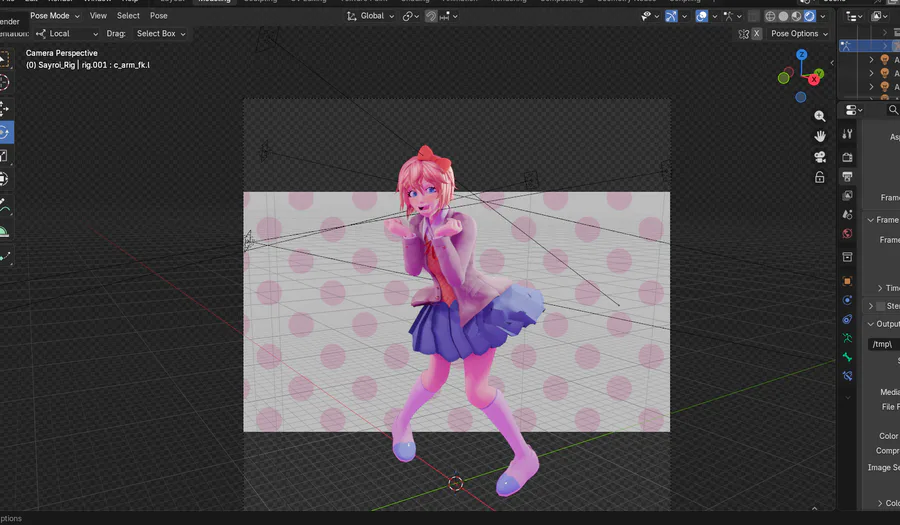Enable the Stereoscopy checkbox
Screen dimensions: 900x525
pyautogui.click(x=880, y=306)
